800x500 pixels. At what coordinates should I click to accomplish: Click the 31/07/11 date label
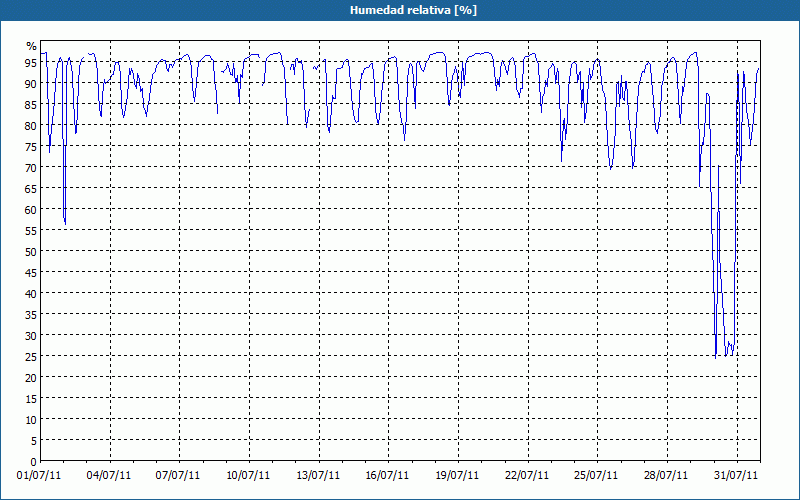tap(736, 476)
